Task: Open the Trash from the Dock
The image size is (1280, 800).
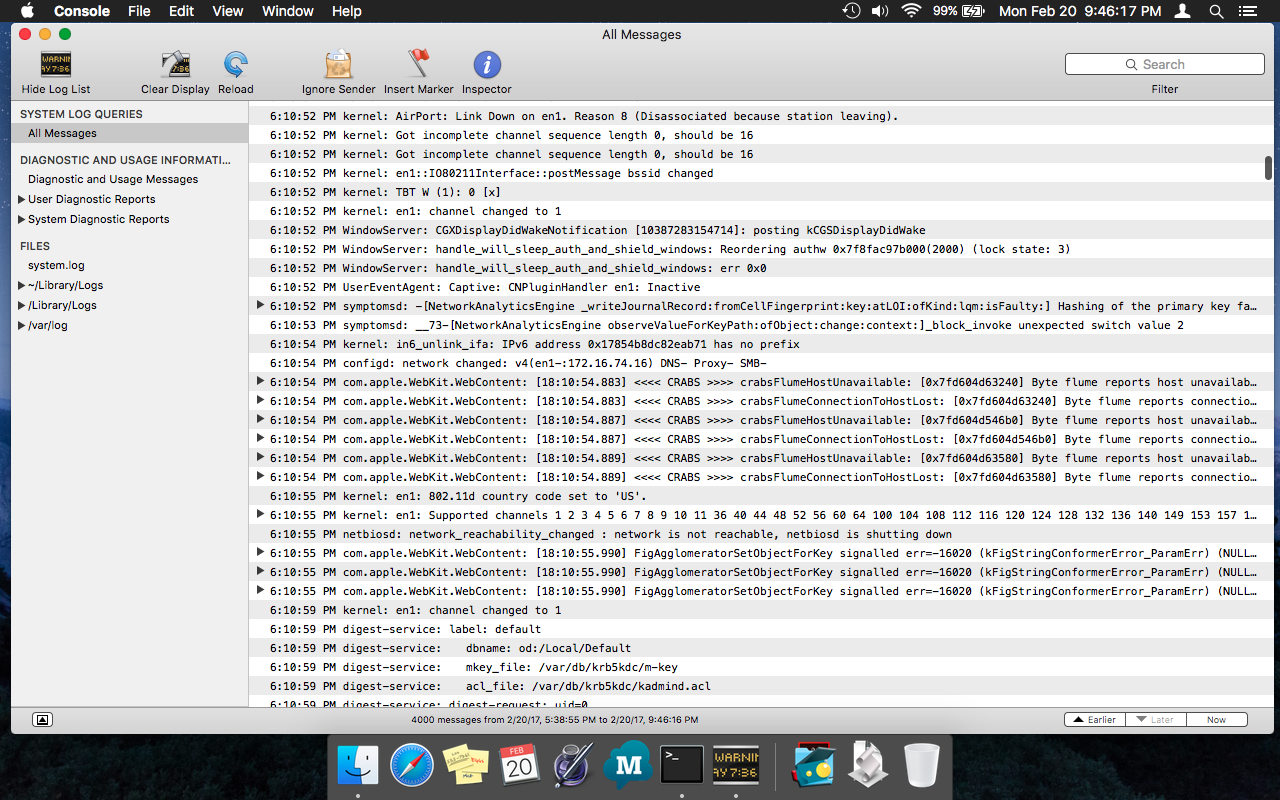Action: click(x=922, y=765)
